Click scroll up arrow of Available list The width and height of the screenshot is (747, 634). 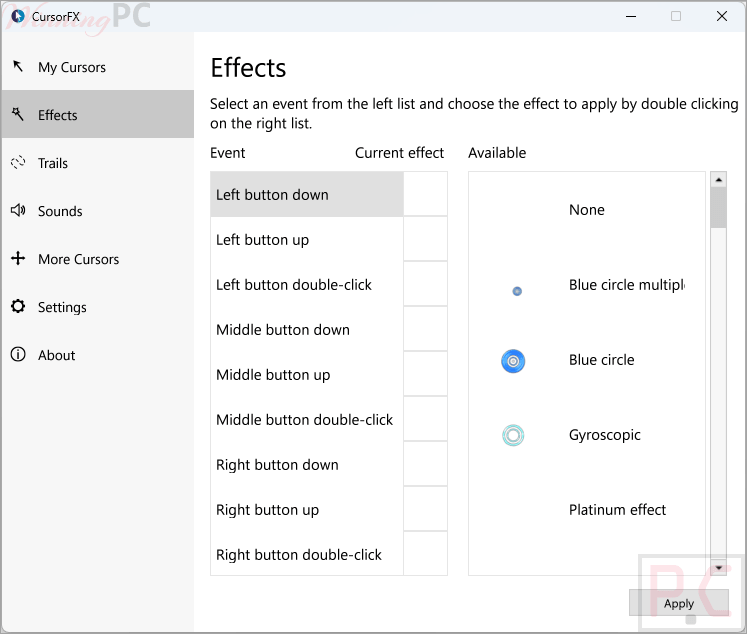pyautogui.click(x=718, y=180)
